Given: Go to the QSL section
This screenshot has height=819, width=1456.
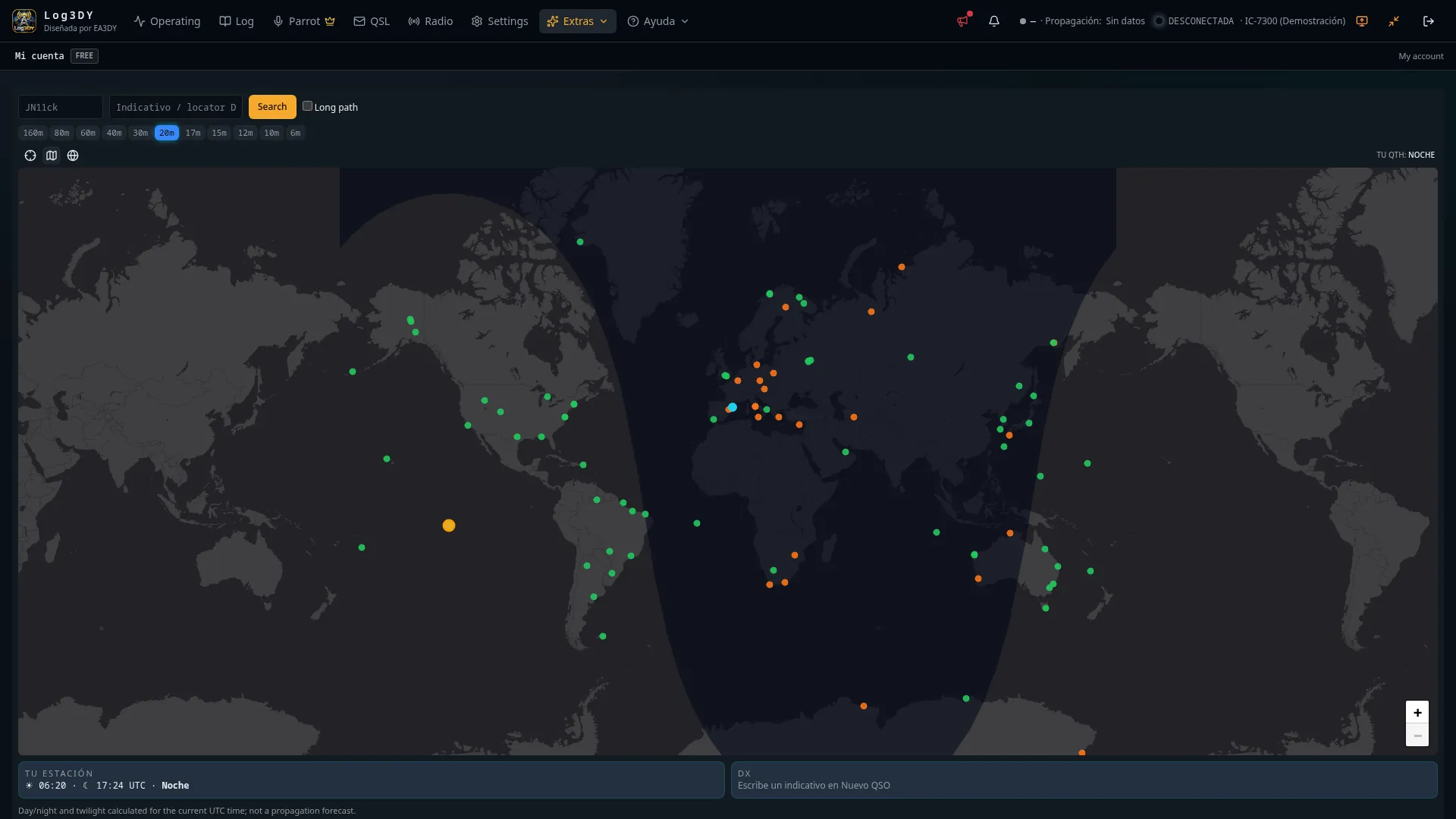Looking at the screenshot, I should pyautogui.click(x=372, y=21).
